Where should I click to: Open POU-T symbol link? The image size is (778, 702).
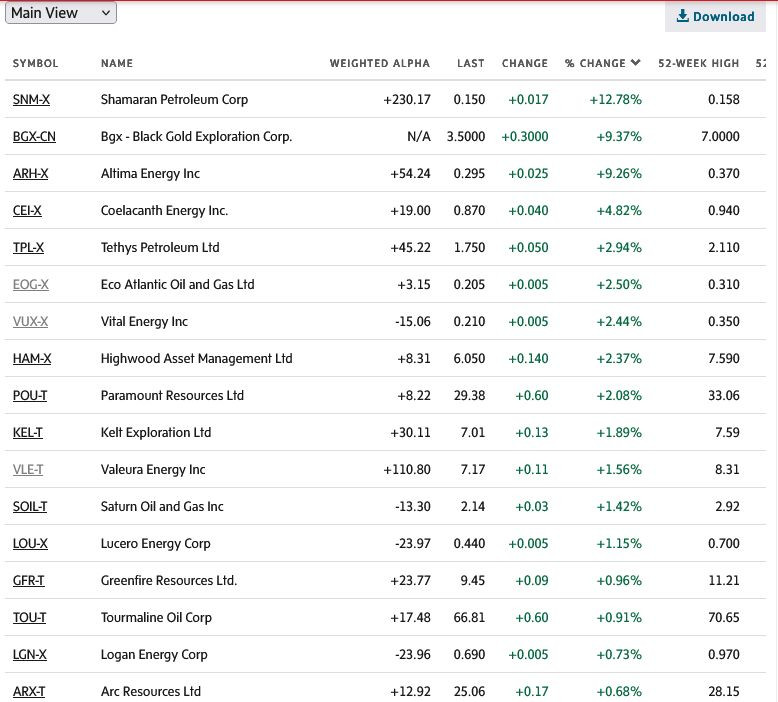30,395
